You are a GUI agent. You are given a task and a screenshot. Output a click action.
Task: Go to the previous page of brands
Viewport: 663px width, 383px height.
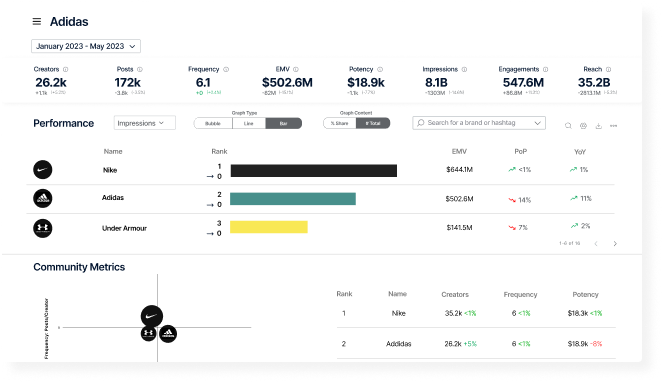[596, 243]
